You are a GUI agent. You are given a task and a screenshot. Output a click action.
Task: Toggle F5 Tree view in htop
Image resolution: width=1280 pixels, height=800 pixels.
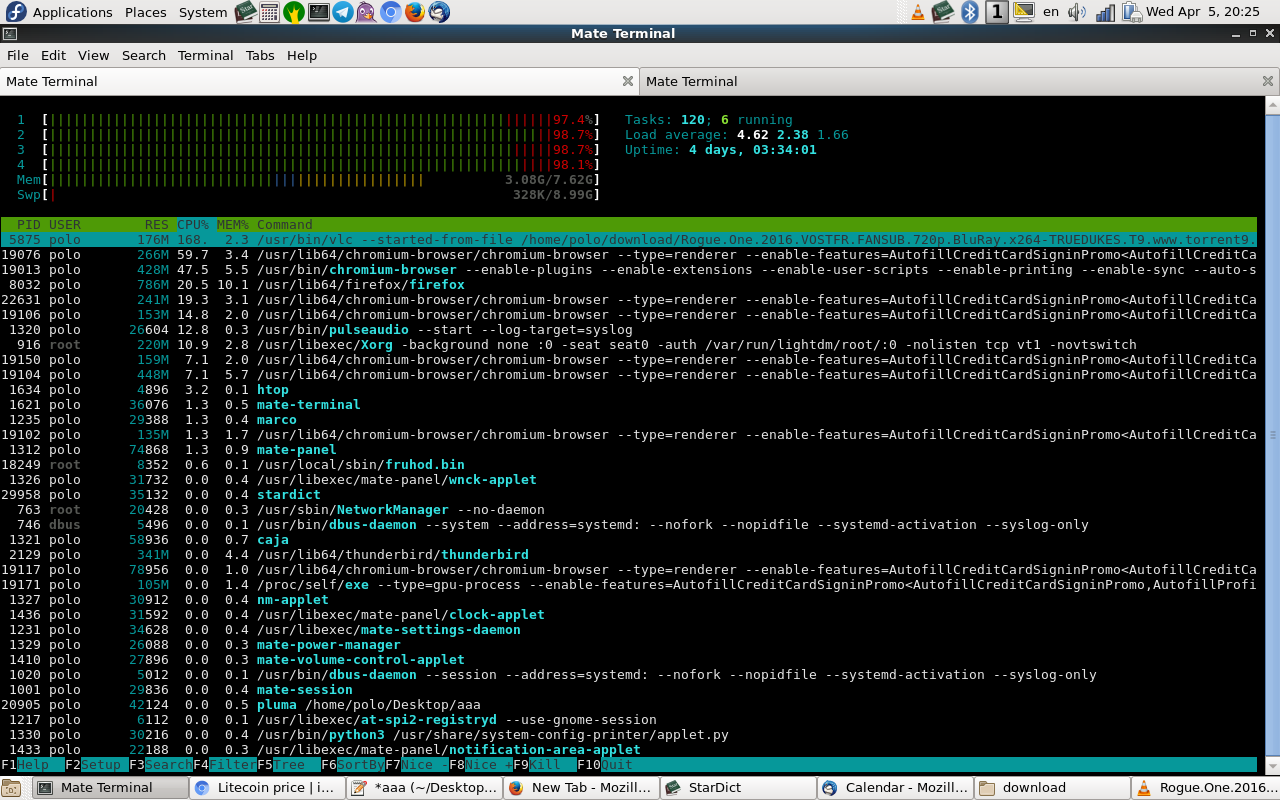[x=289, y=765]
